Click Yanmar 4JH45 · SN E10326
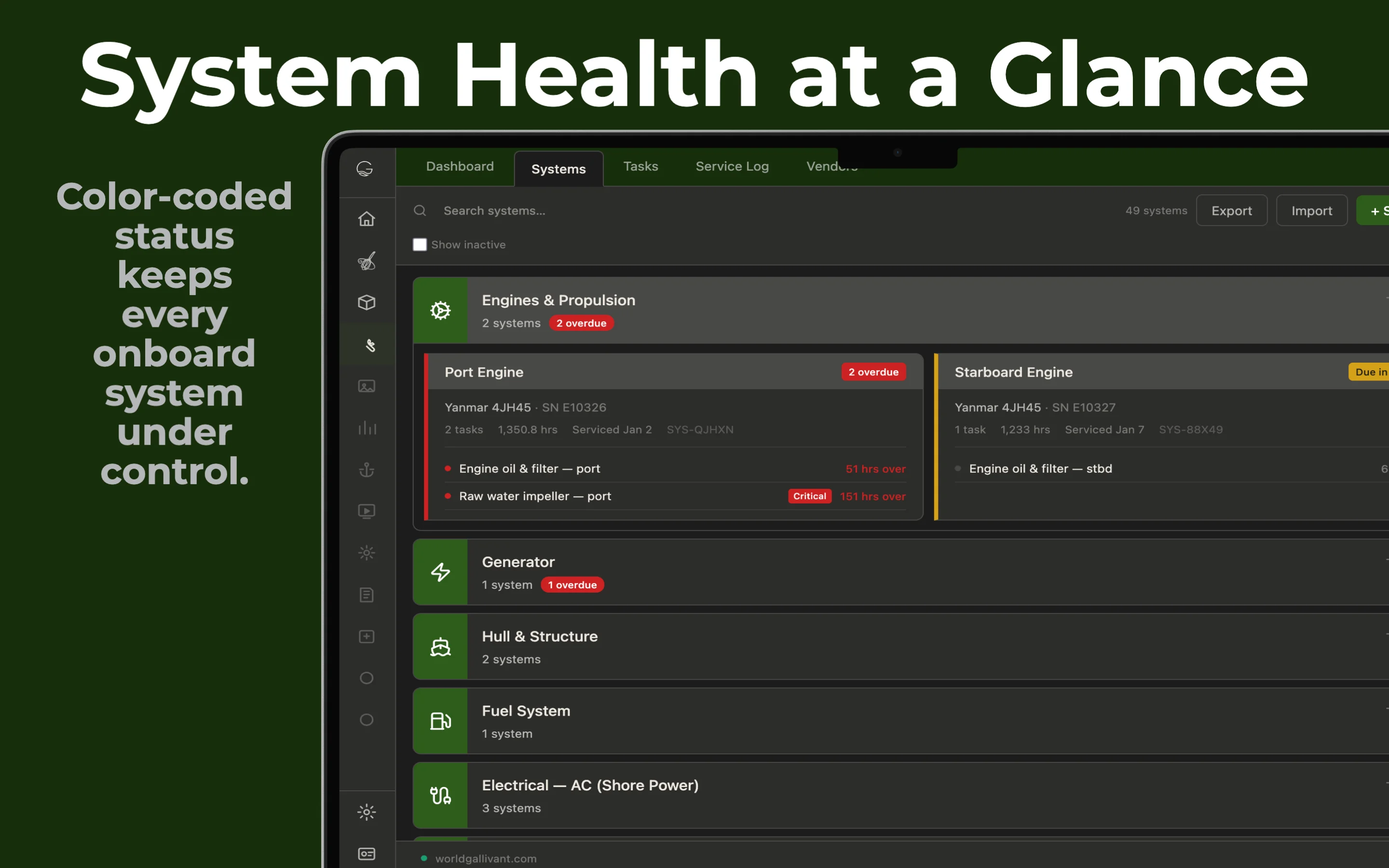This screenshot has width=1389, height=868. (x=525, y=407)
